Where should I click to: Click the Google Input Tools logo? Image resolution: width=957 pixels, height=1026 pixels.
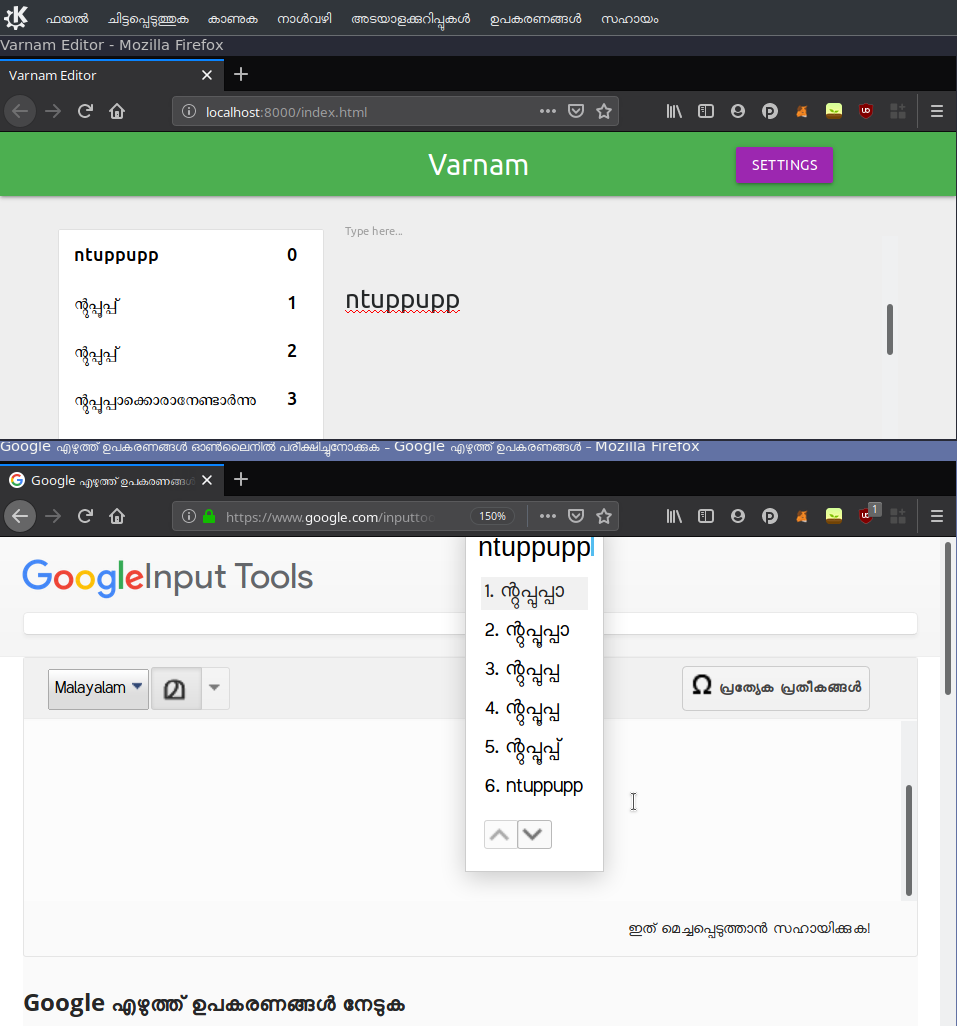[168, 577]
